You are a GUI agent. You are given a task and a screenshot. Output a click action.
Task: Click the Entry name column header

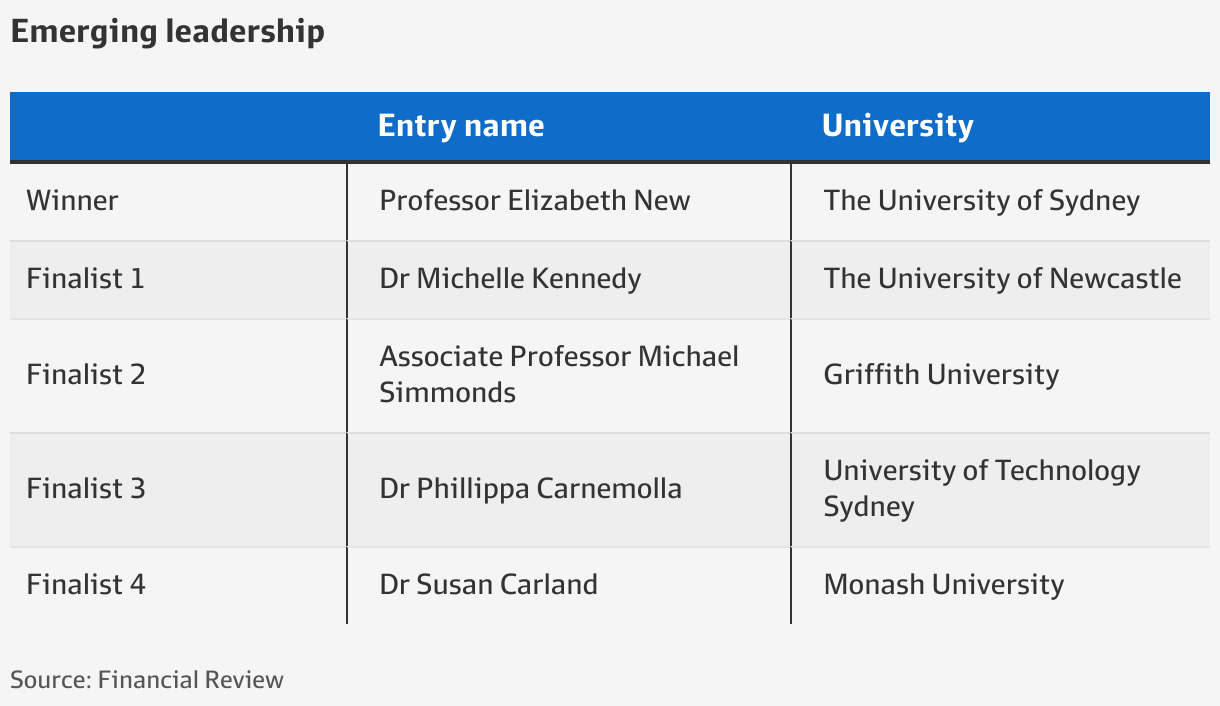click(461, 125)
